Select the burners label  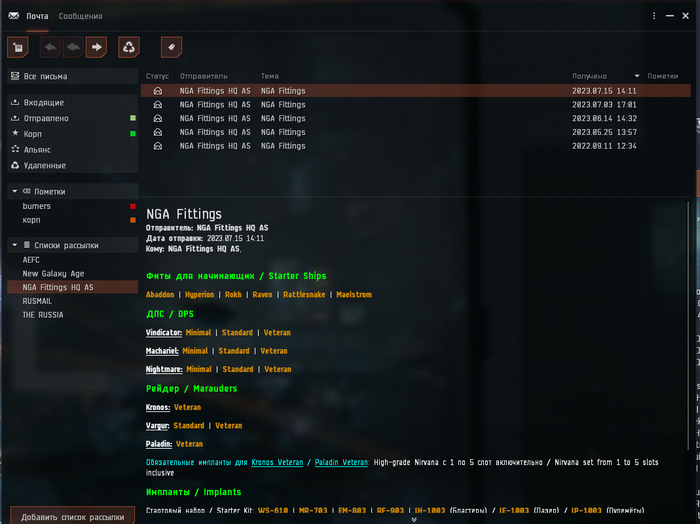(x=37, y=206)
